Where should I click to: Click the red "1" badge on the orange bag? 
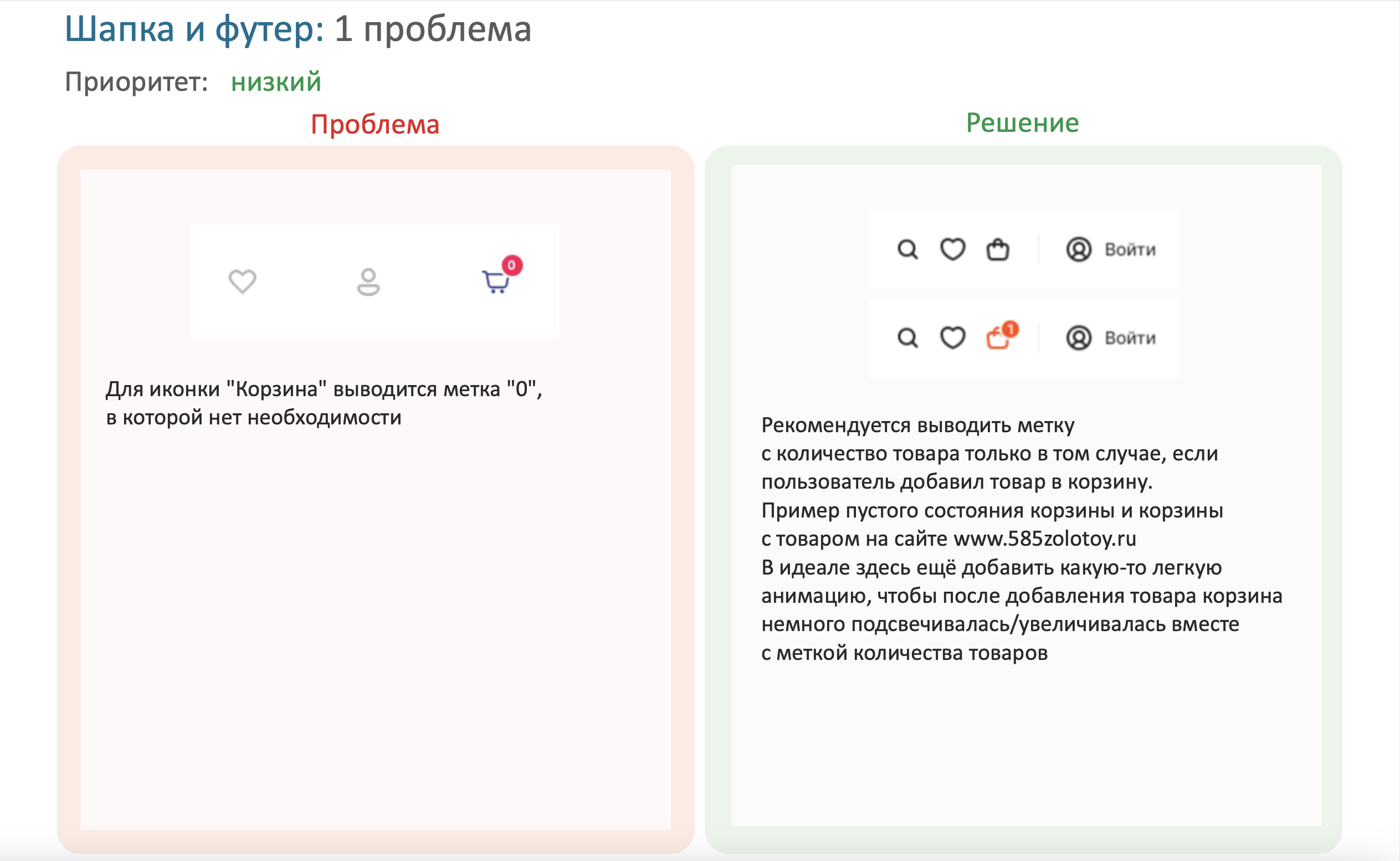coord(1011,329)
